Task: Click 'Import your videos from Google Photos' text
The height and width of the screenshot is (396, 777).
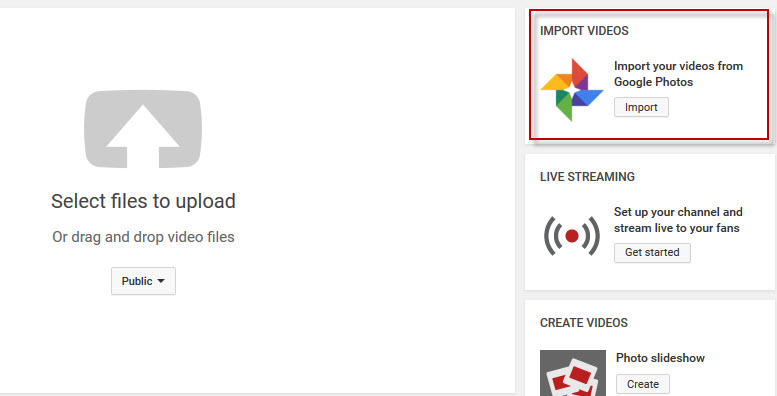Action: coord(678,74)
